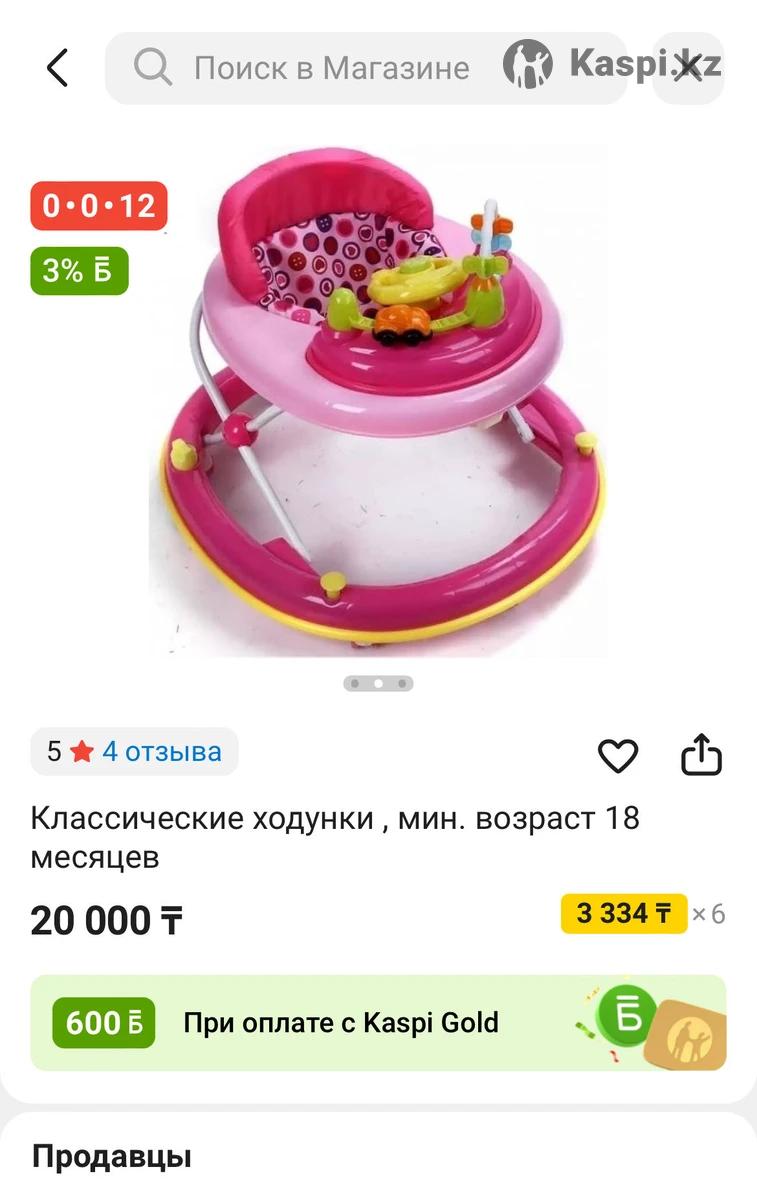757x1200 pixels.
Task: Add walker to favorites with heart icon
Action: tap(618, 756)
